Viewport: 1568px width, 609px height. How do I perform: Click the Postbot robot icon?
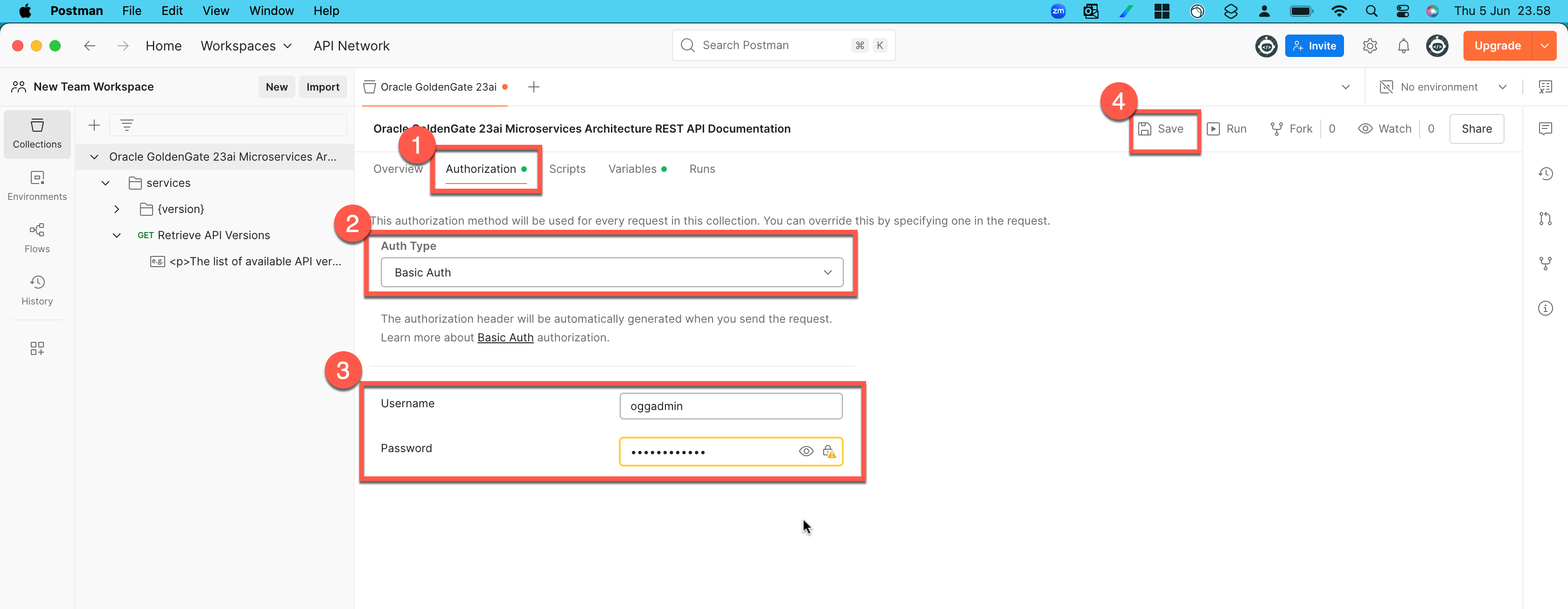[1267, 46]
